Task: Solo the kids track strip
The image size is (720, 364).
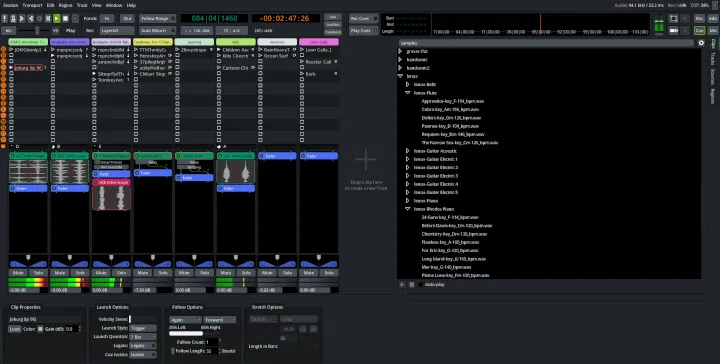Action: pos(246,273)
